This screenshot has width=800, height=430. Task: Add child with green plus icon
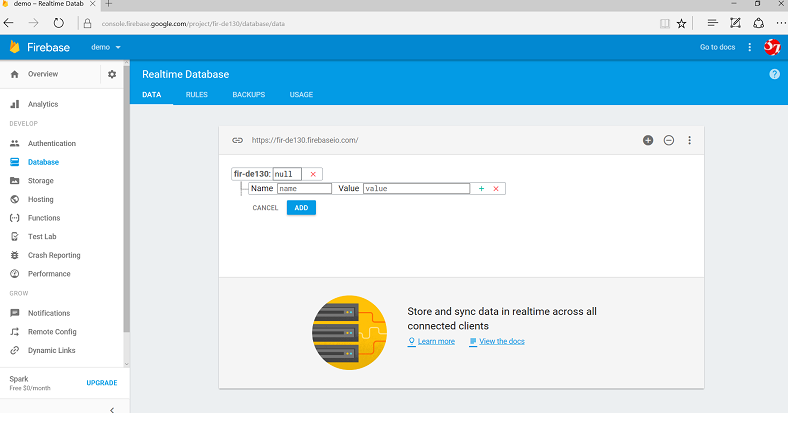click(481, 189)
